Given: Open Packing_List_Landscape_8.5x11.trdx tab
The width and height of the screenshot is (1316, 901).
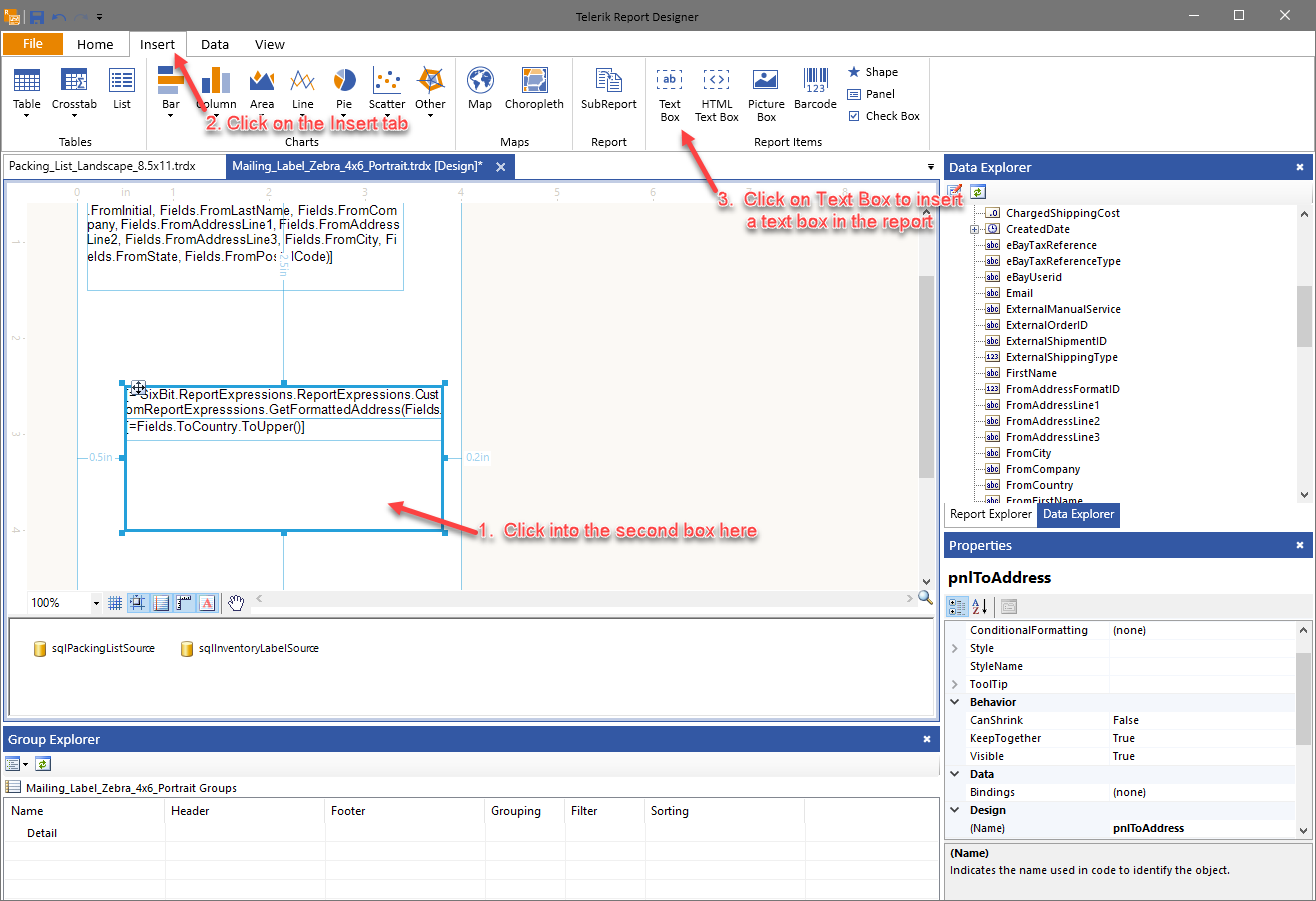Looking at the screenshot, I should (x=102, y=166).
